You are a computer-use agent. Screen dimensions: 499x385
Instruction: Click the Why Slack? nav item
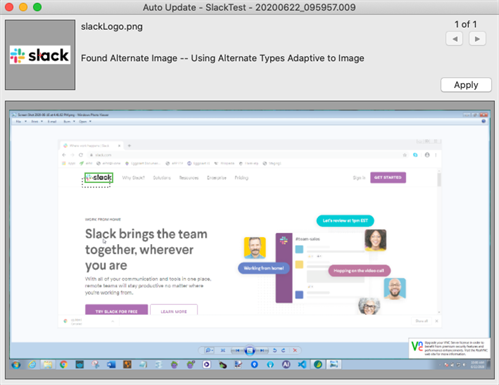pyautogui.click(x=133, y=178)
